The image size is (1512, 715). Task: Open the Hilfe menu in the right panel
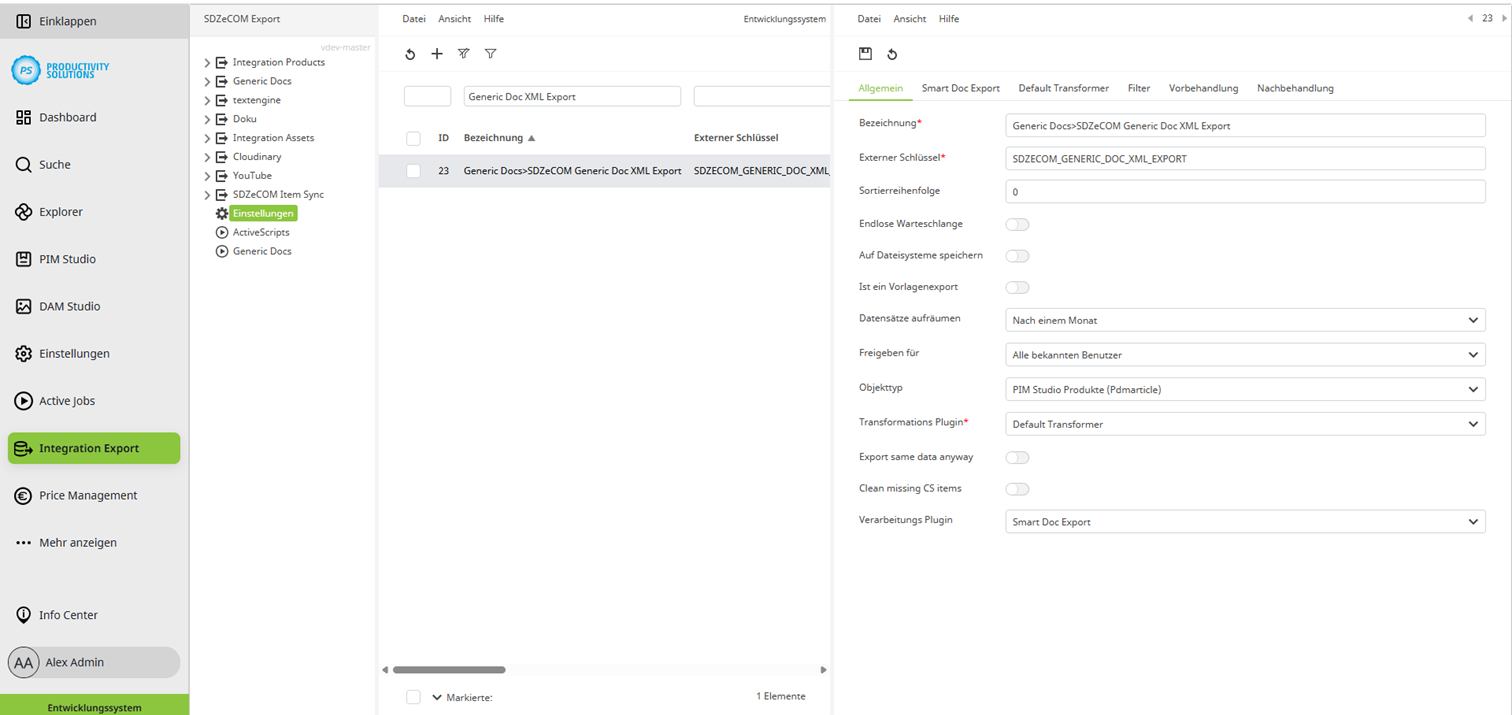[x=948, y=18]
